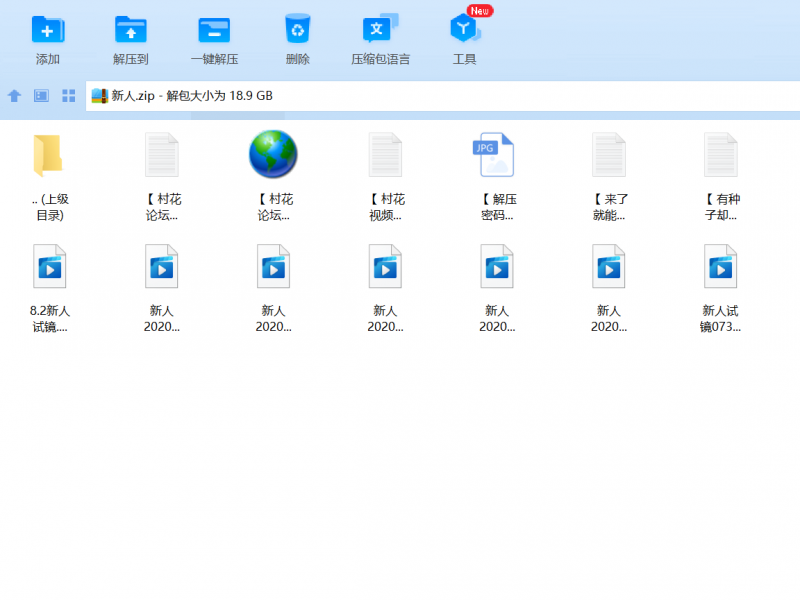Go up one level with the up arrow
The image size is (800, 600).
tap(14, 96)
